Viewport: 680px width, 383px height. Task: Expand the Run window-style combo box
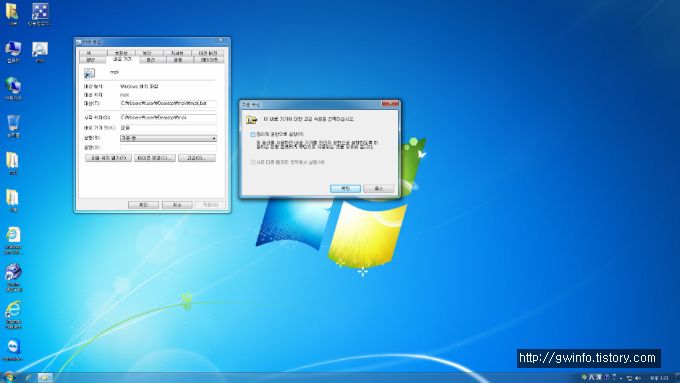[168, 138]
